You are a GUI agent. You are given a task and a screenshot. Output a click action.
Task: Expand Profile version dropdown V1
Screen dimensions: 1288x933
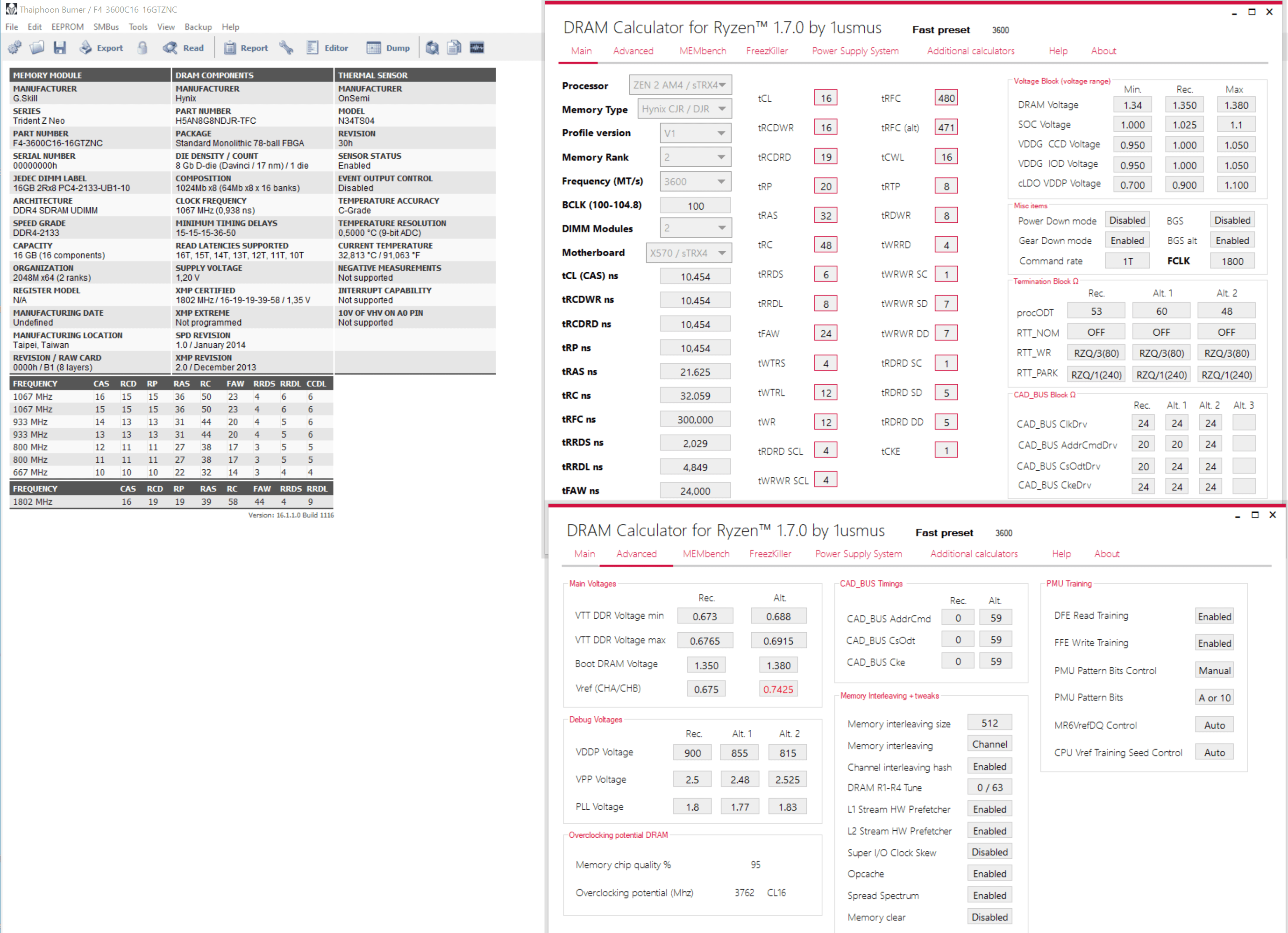pos(696,134)
